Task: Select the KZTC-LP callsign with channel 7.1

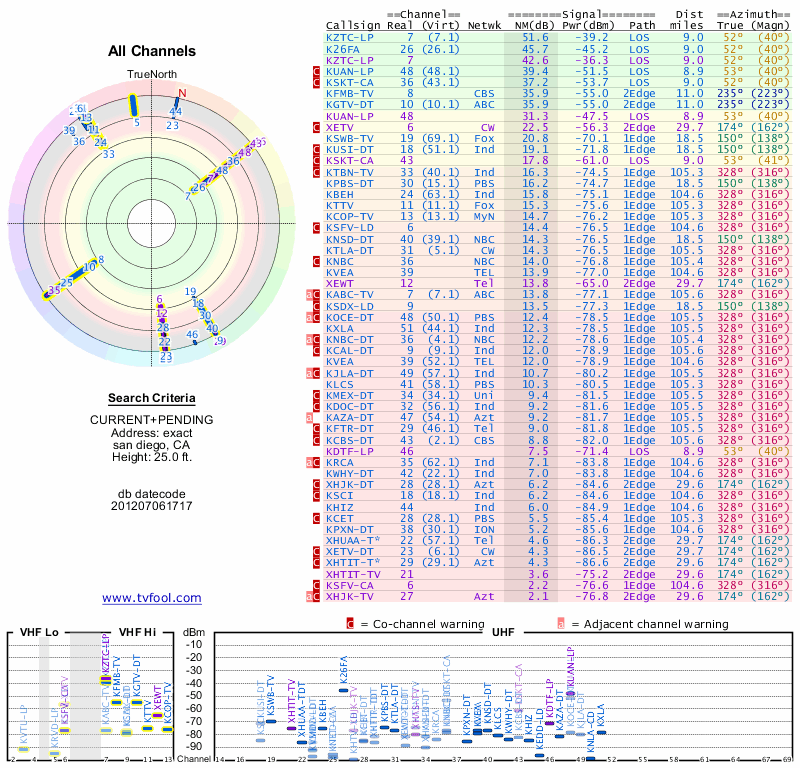Action: coord(349,37)
